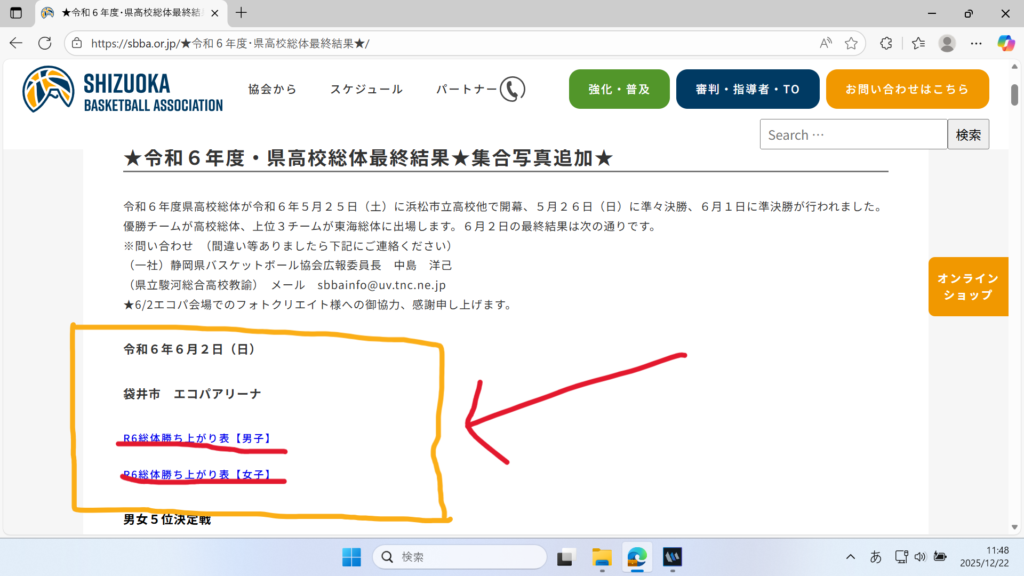Open the R6総体勝ち上がり表【男子】 link

(197, 438)
